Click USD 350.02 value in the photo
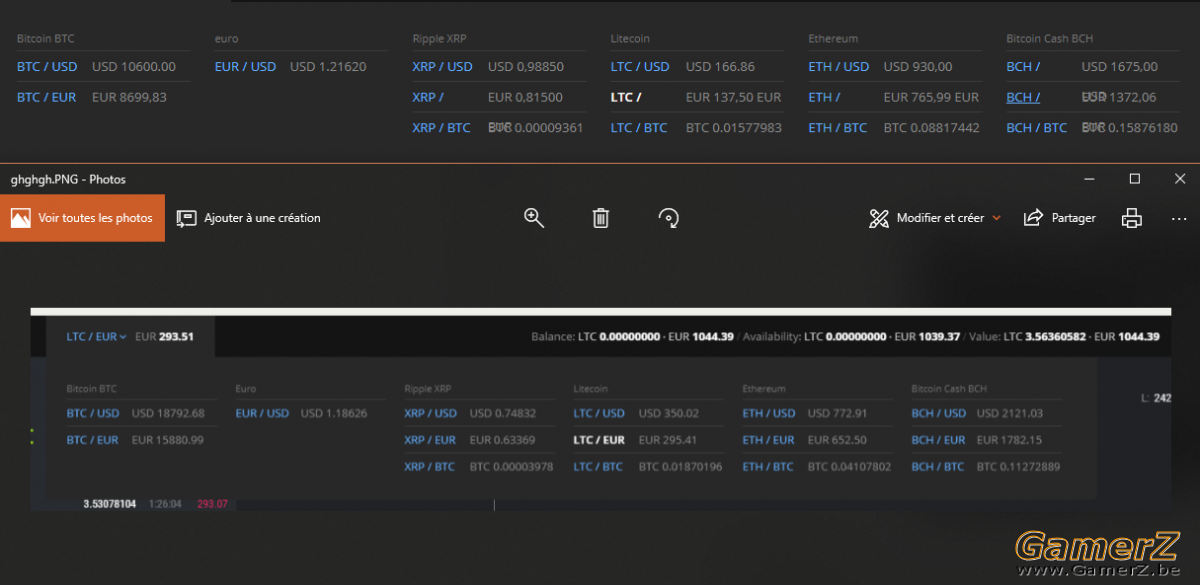Image resolution: width=1200 pixels, height=585 pixels. click(669, 413)
